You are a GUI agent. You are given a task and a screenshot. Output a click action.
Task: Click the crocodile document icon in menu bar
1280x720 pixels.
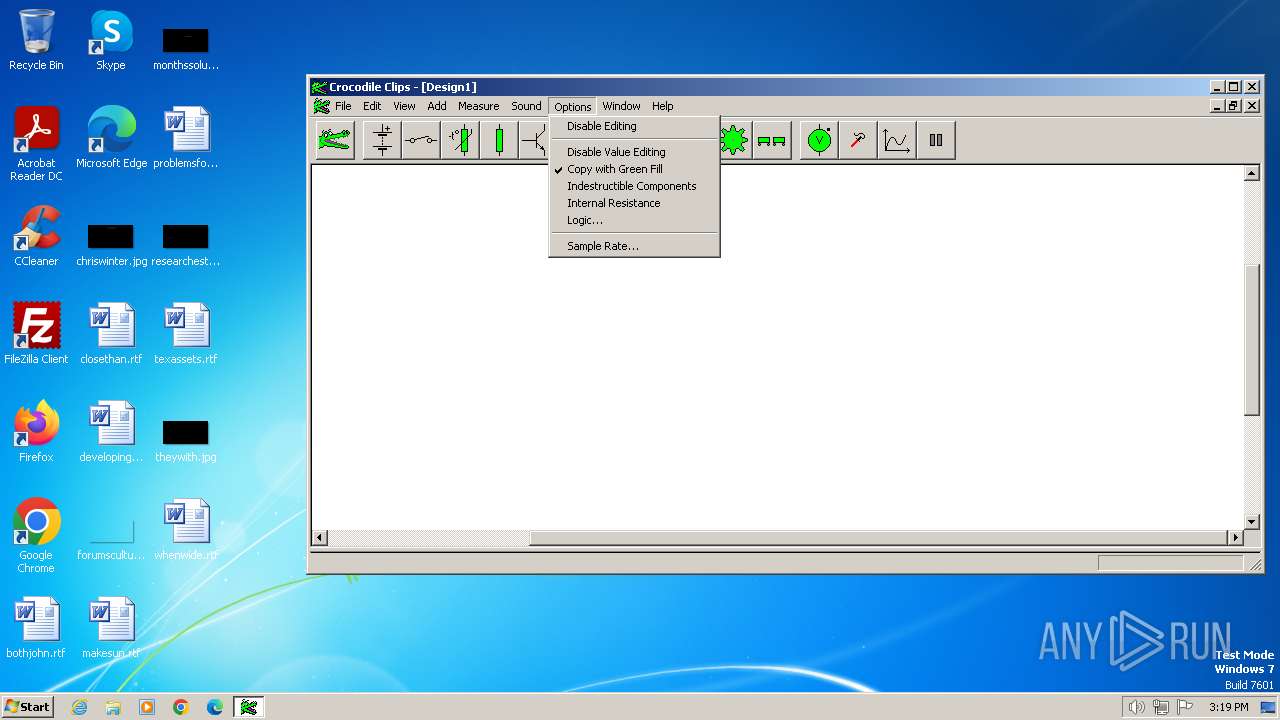(x=321, y=106)
